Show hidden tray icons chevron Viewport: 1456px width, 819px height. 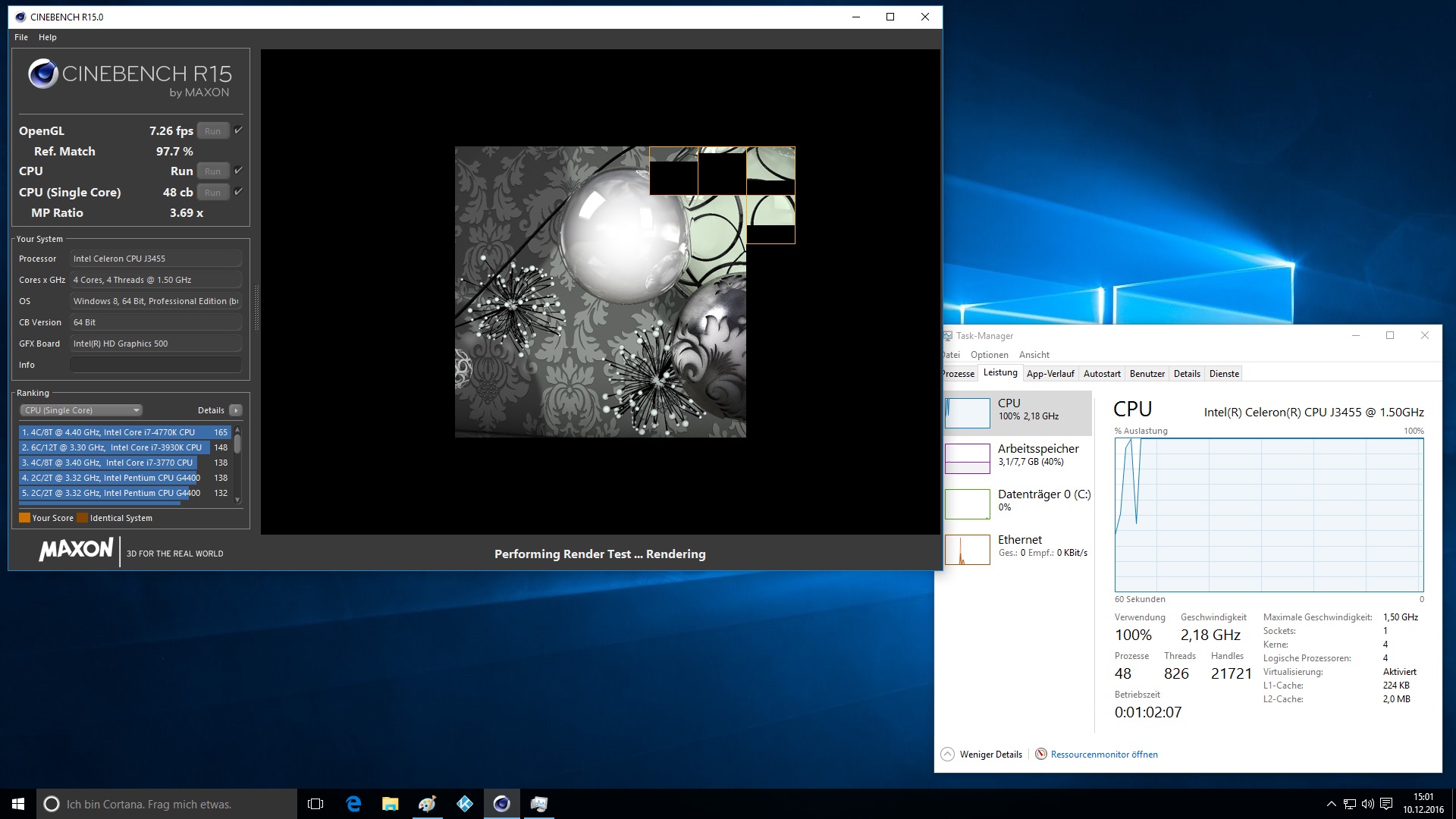pyautogui.click(x=1331, y=804)
